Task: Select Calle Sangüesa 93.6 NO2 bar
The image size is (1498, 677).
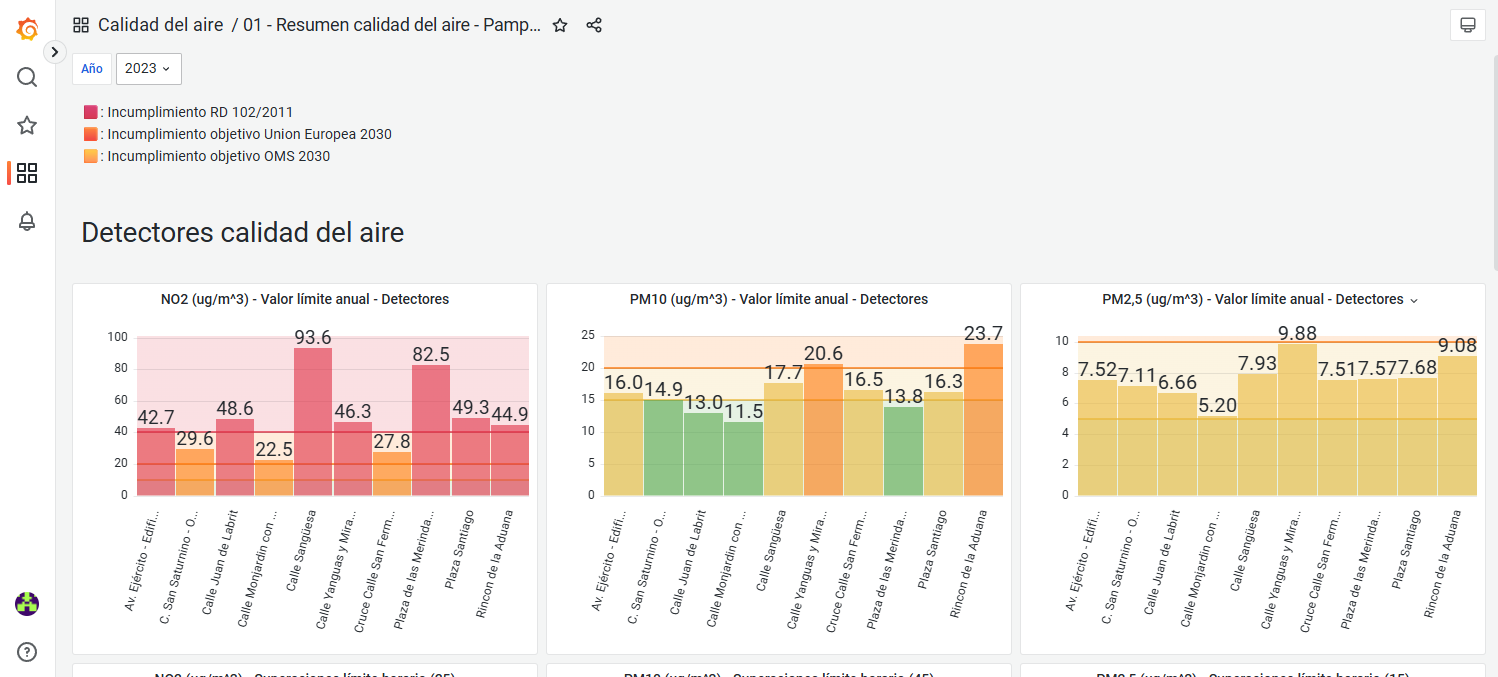Action: pyautogui.click(x=313, y=421)
